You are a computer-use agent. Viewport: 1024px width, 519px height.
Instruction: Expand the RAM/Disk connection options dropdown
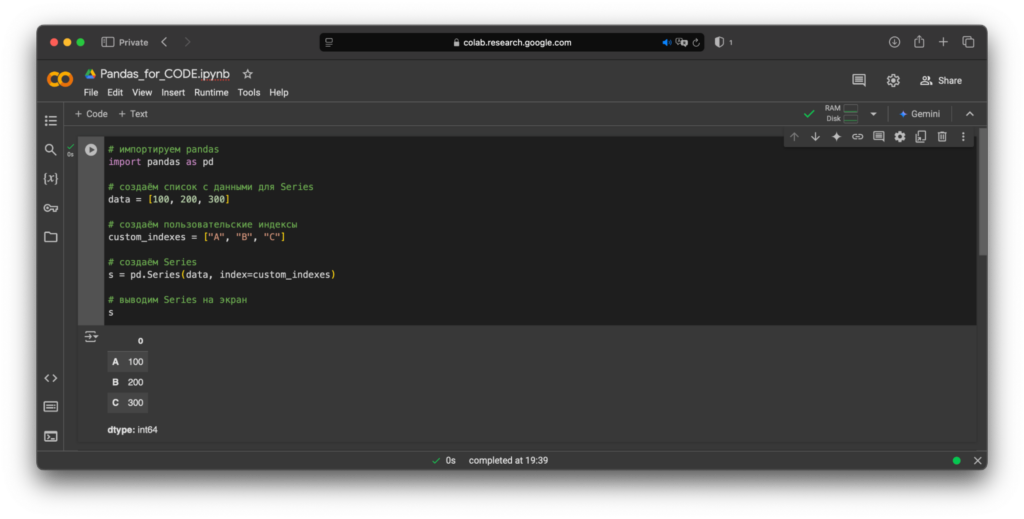(x=873, y=114)
